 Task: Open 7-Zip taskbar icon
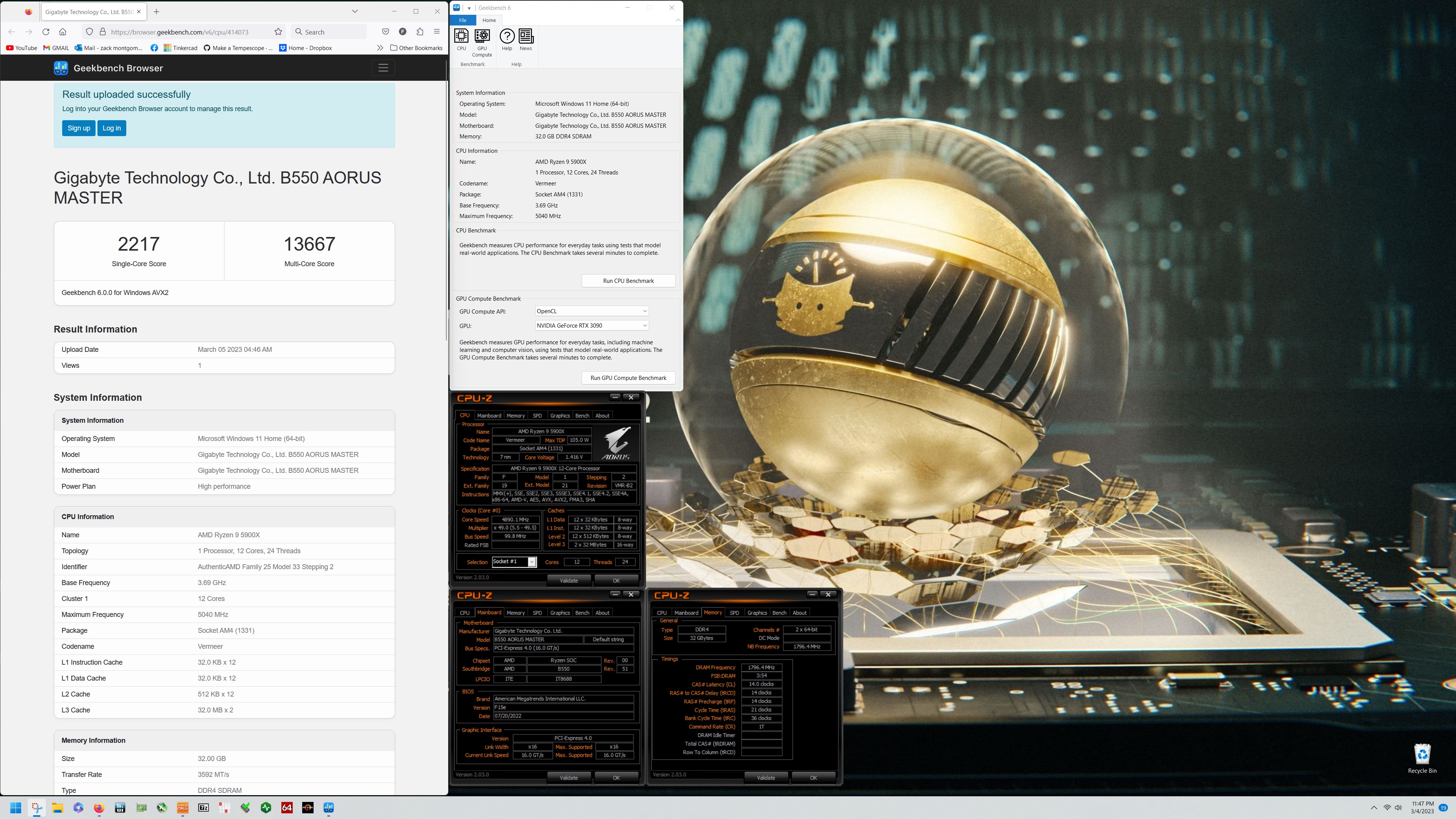pyautogui.click(x=204, y=808)
